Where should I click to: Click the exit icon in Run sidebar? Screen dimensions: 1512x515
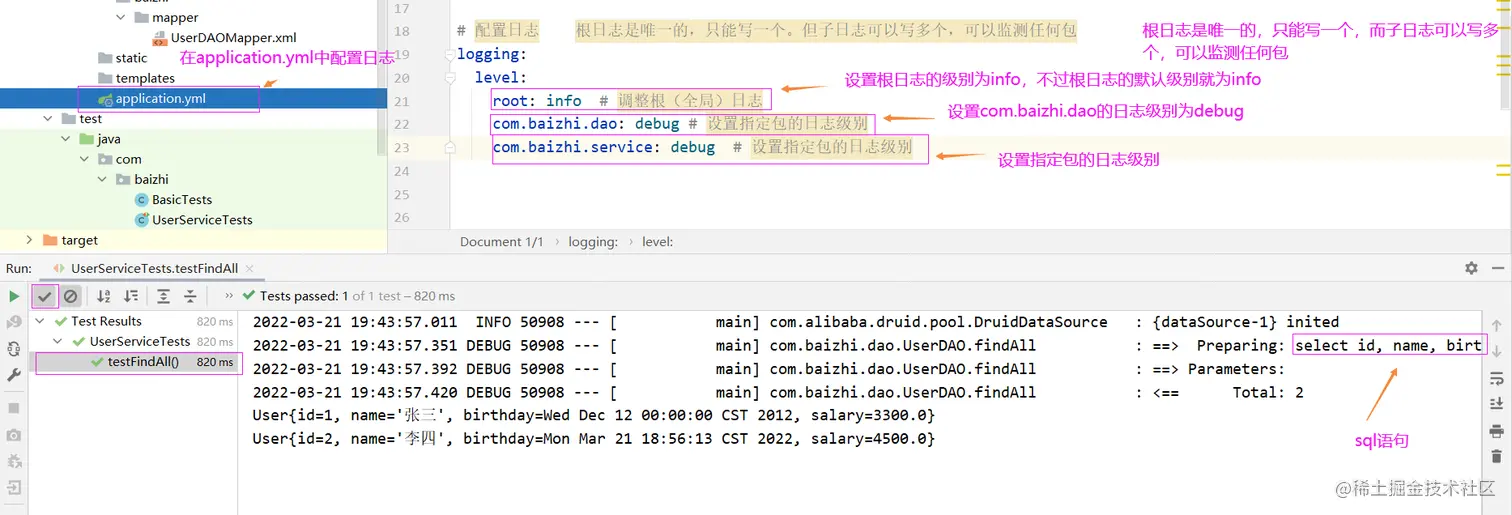pyautogui.click(x=14, y=487)
